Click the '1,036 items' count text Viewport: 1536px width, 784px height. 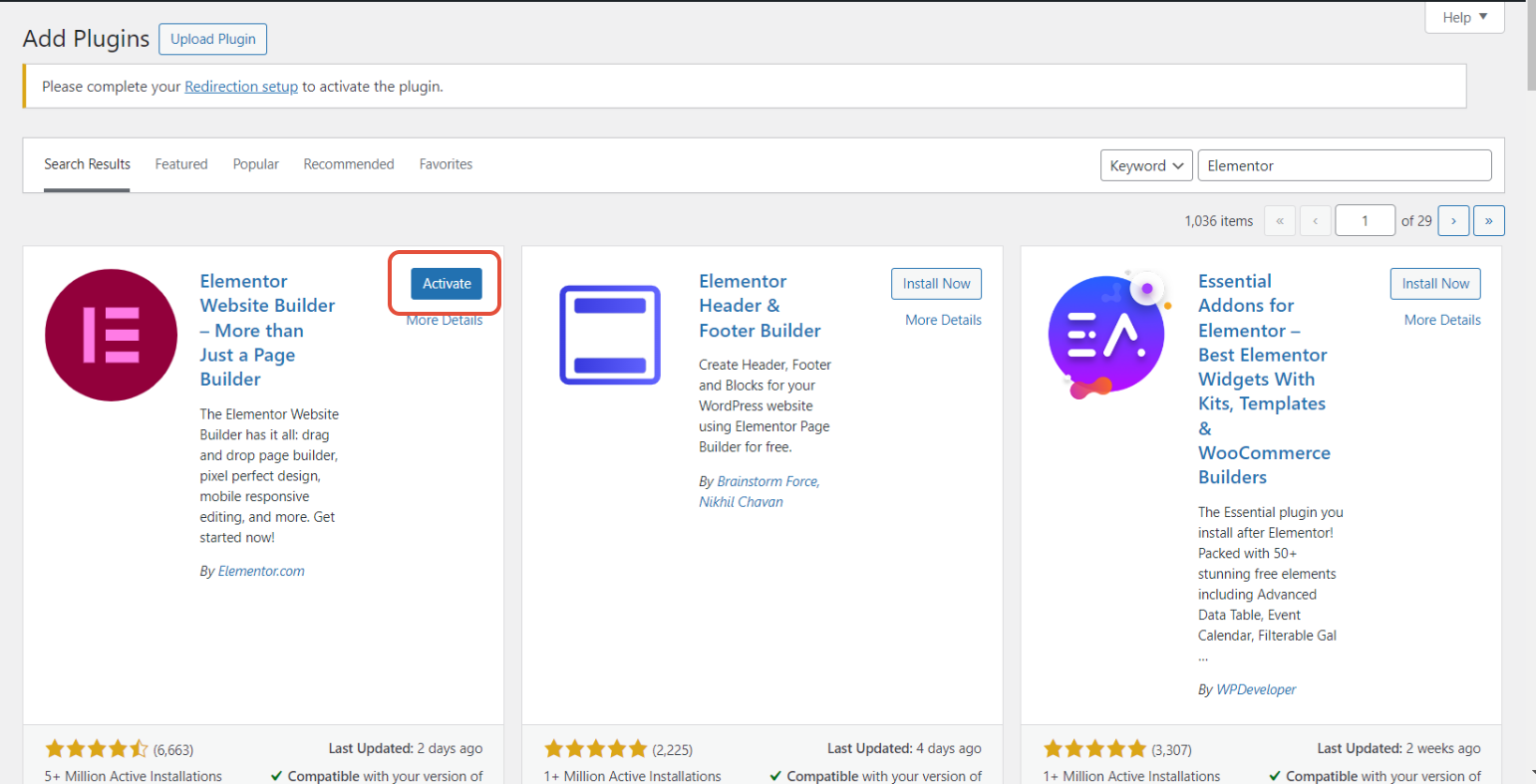1218,221
